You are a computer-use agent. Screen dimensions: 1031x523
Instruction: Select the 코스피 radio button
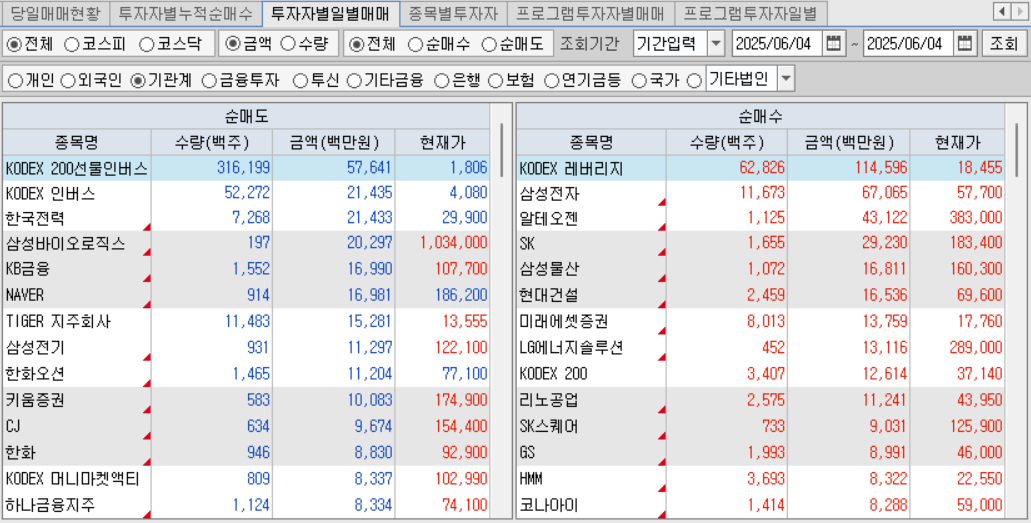tap(73, 44)
